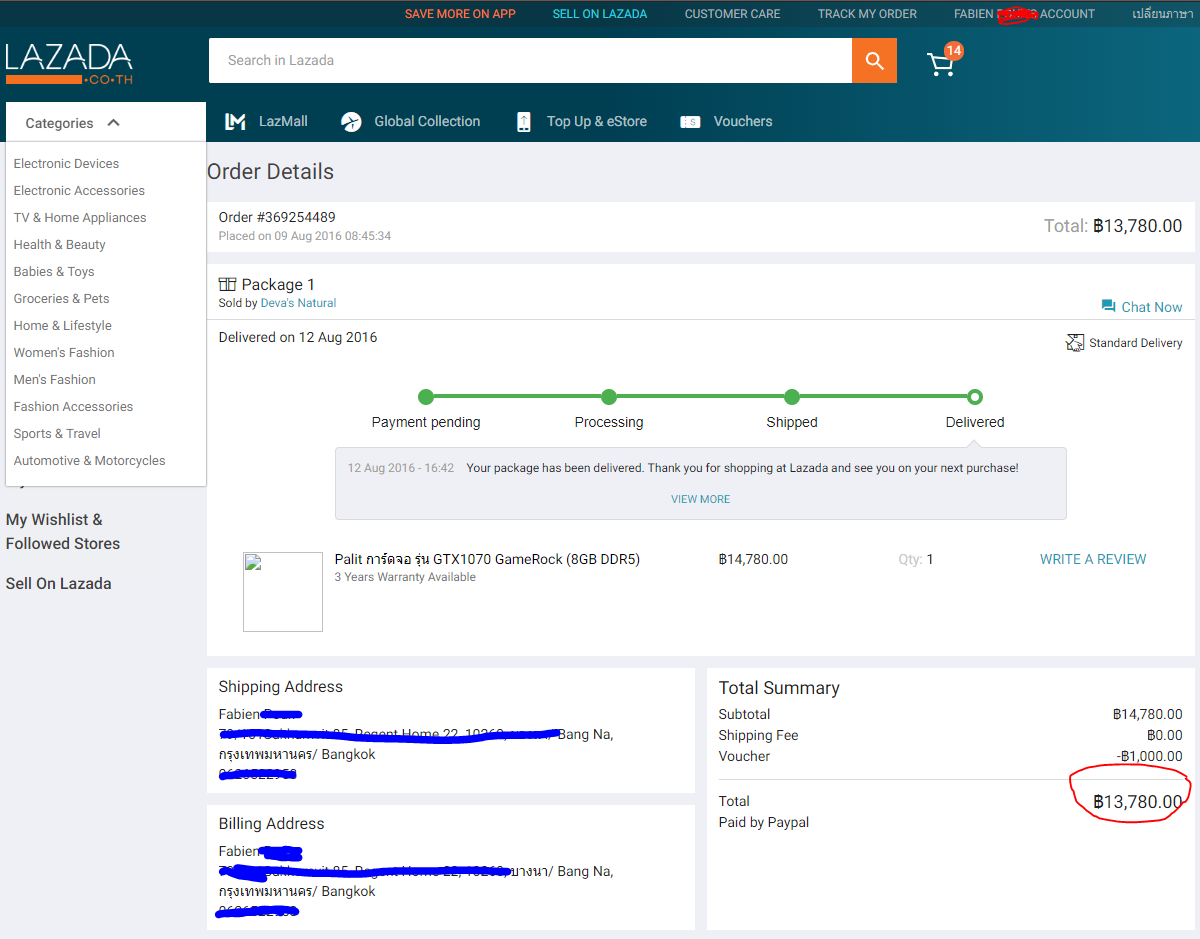This screenshot has height=939, width=1200.
Task: Click the Palit GTX1070 GameRock product title
Action: 487,559
